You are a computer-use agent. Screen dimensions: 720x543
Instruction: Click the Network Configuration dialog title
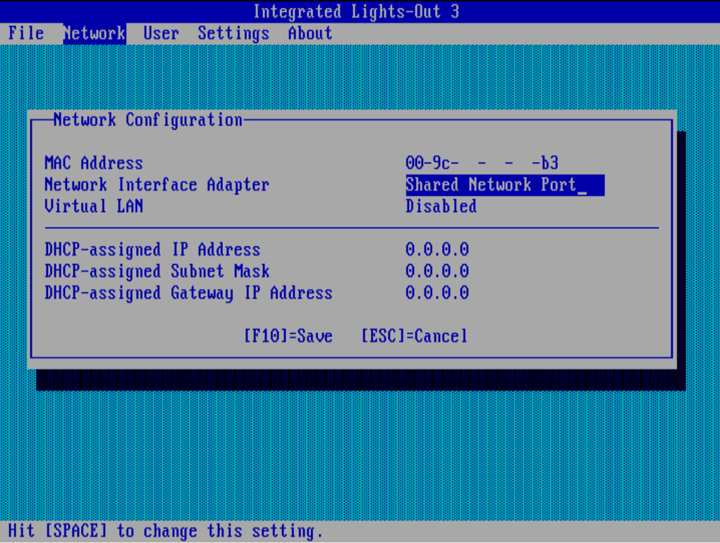[x=148, y=120]
